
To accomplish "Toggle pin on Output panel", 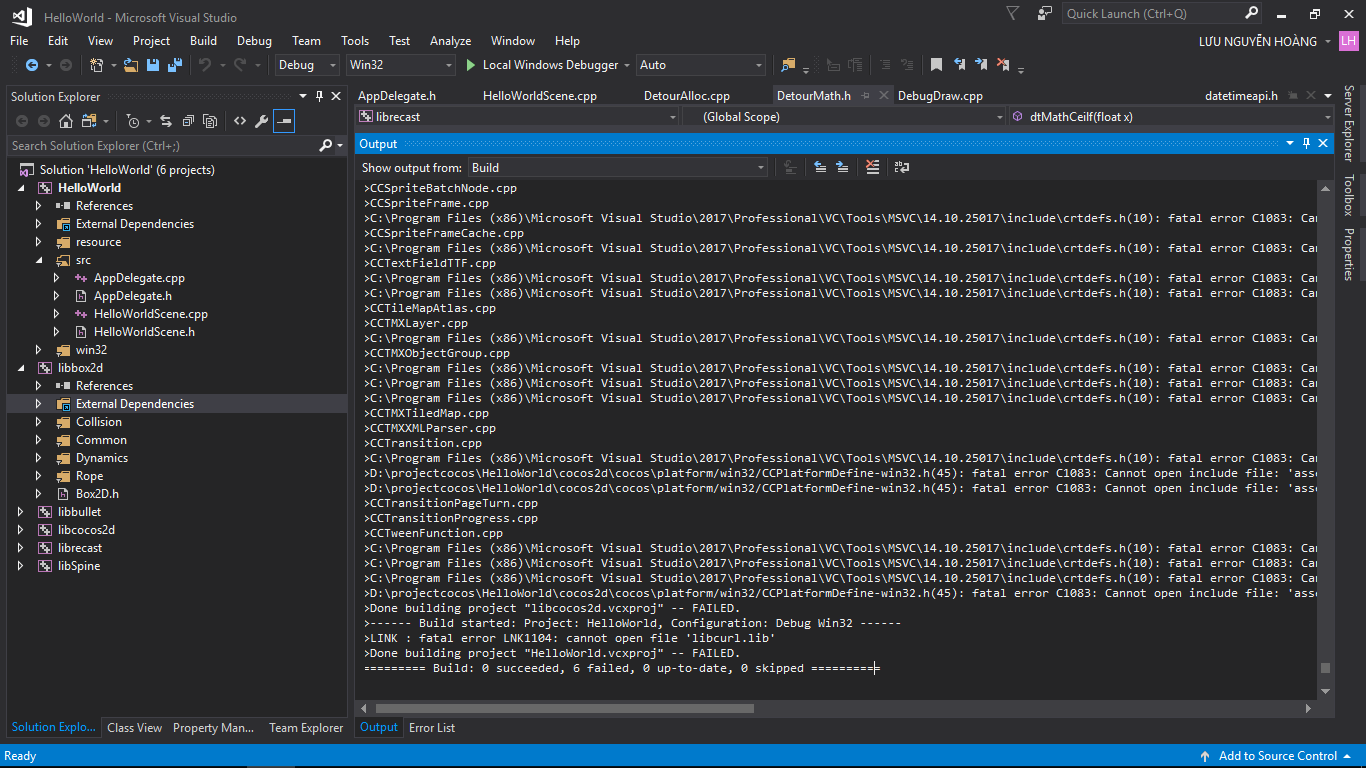I will click(x=1306, y=144).
